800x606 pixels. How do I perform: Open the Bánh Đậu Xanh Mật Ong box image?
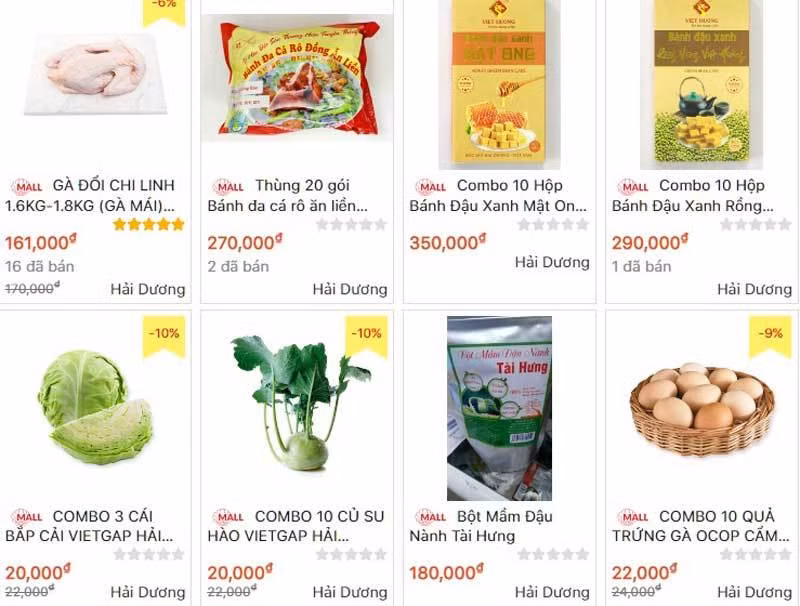pyautogui.click(x=499, y=84)
